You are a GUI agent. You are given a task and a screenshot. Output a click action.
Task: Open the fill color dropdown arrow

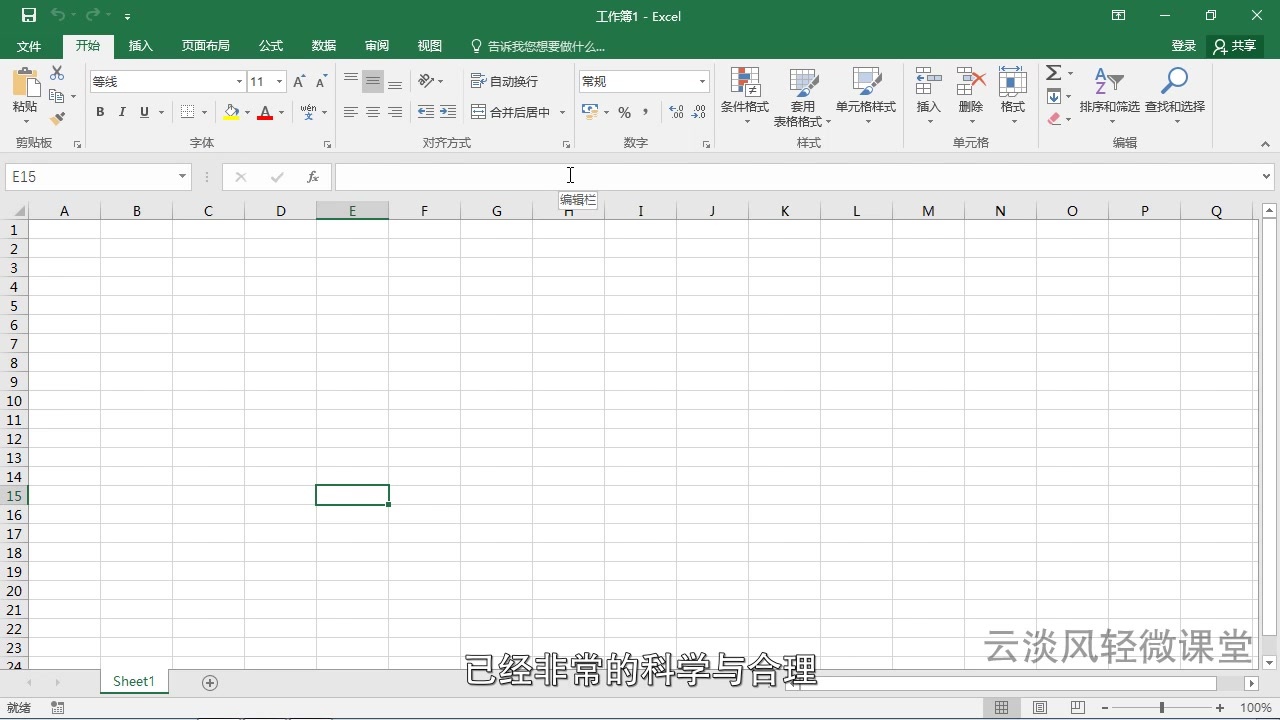point(247,112)
